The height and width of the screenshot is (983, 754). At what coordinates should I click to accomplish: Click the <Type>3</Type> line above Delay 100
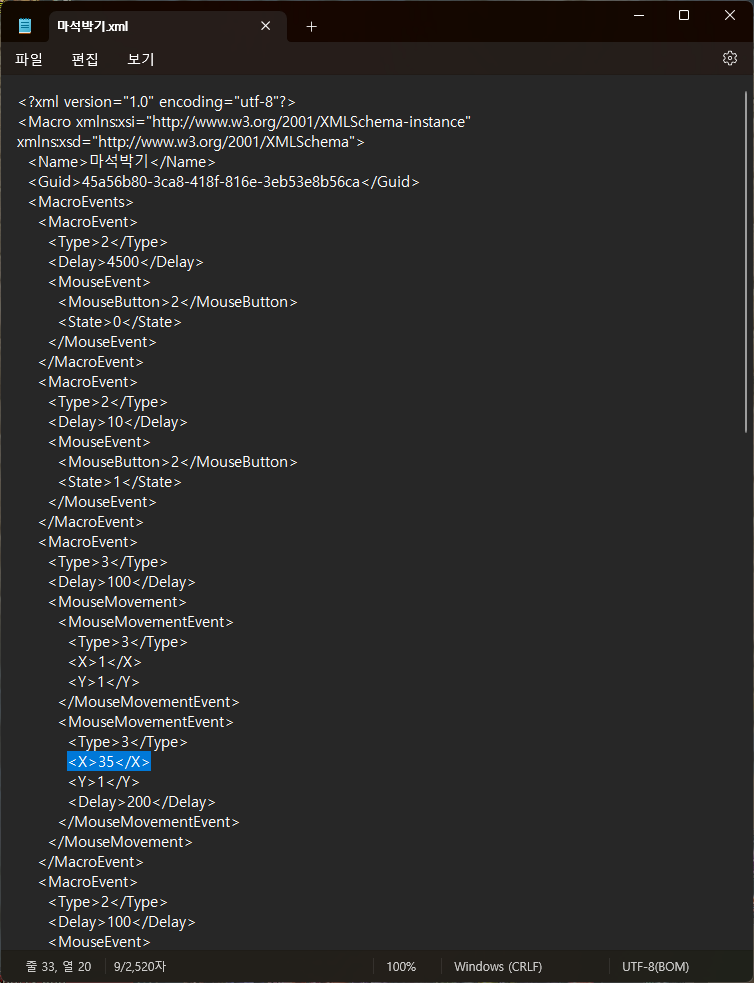[108, 562]
